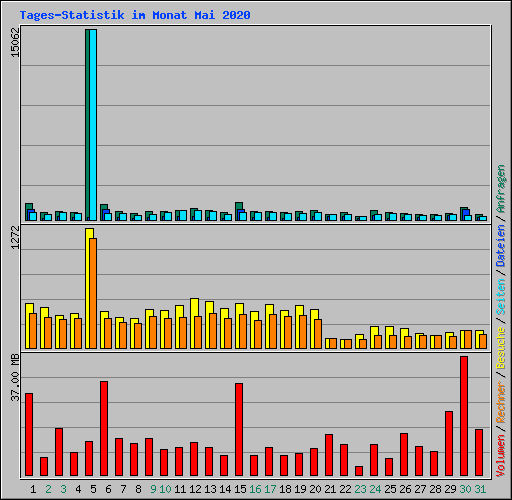The image size is (512, 500).
Task: Click the green requests bar for day 15
Action: point(239,206)
